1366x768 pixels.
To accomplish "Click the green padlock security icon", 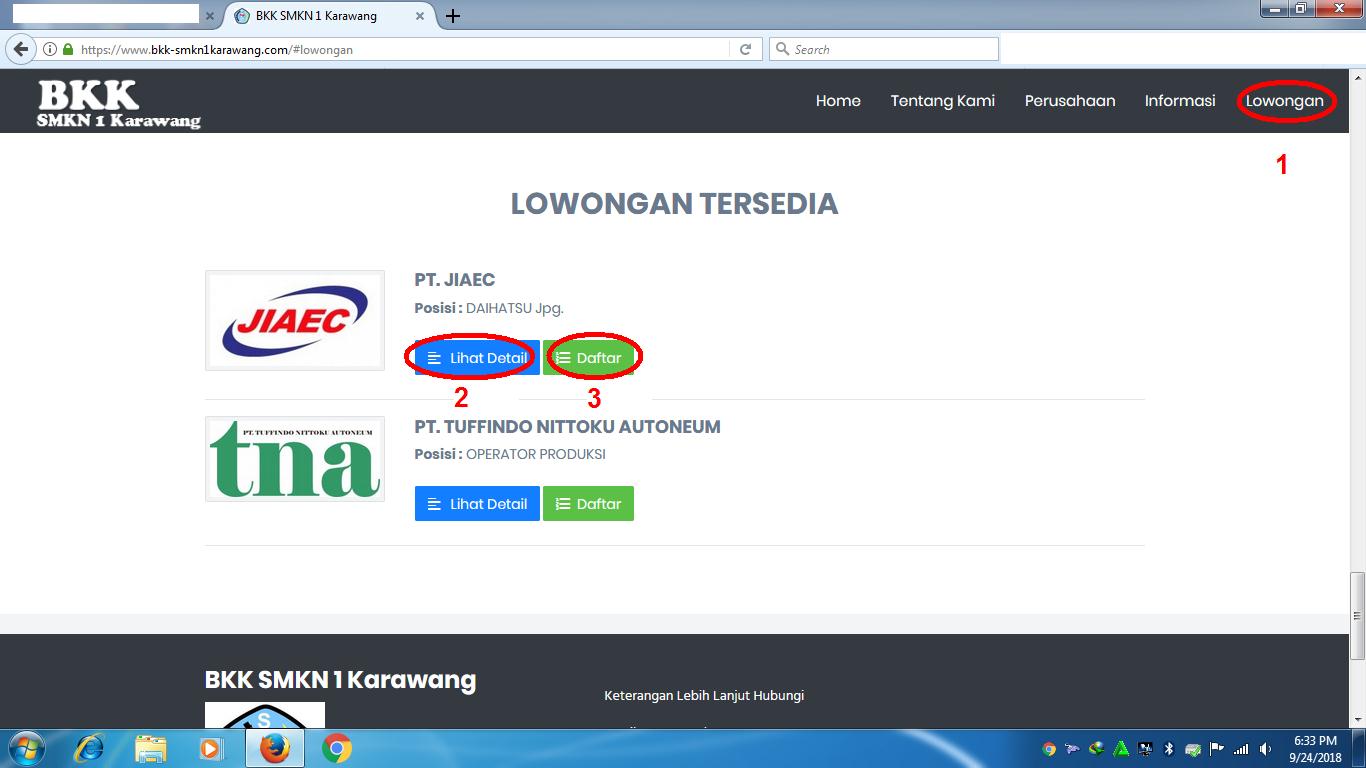I will point(68,49).
